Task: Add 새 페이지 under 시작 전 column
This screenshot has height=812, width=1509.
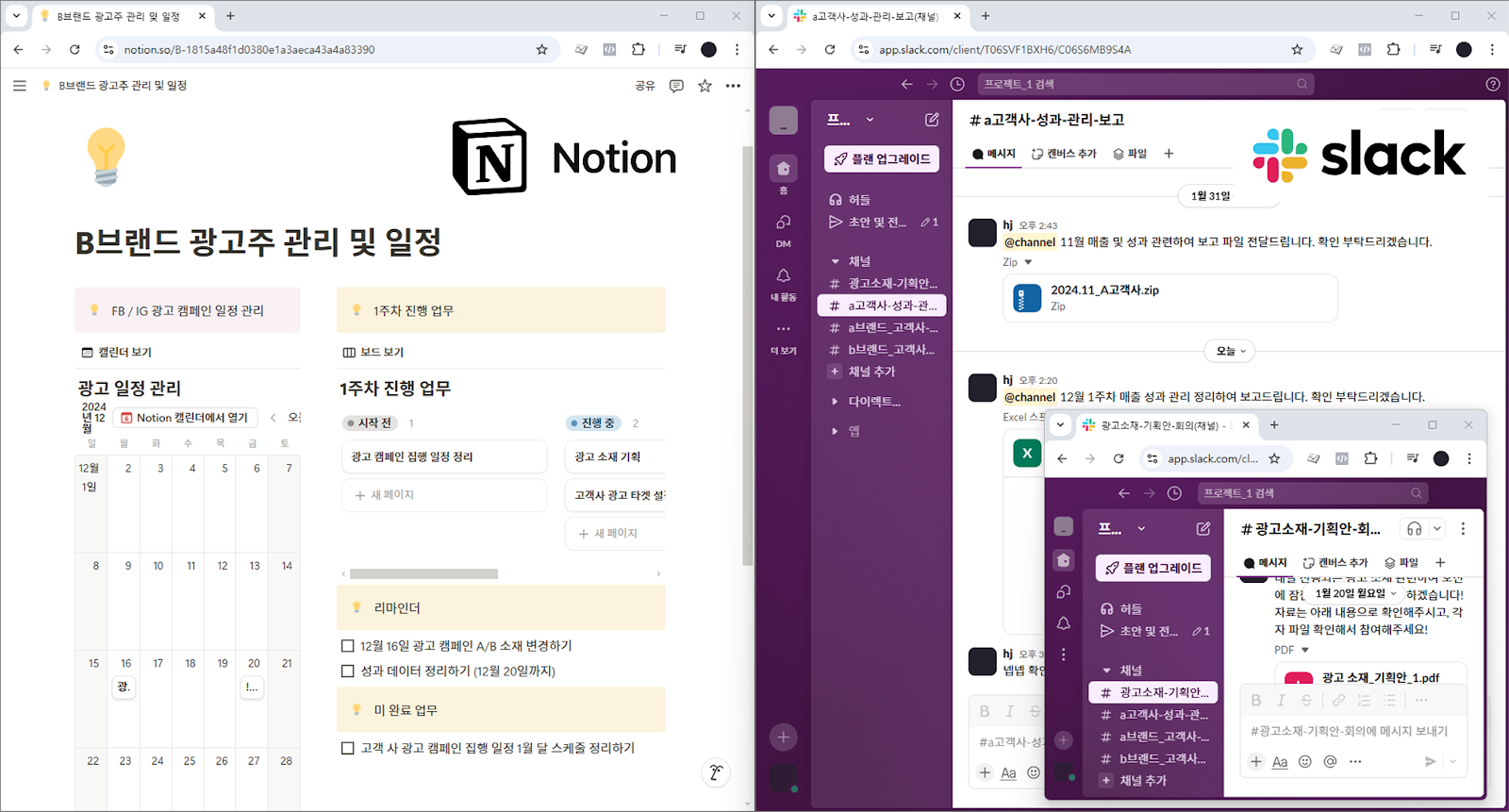Action: 444,495
